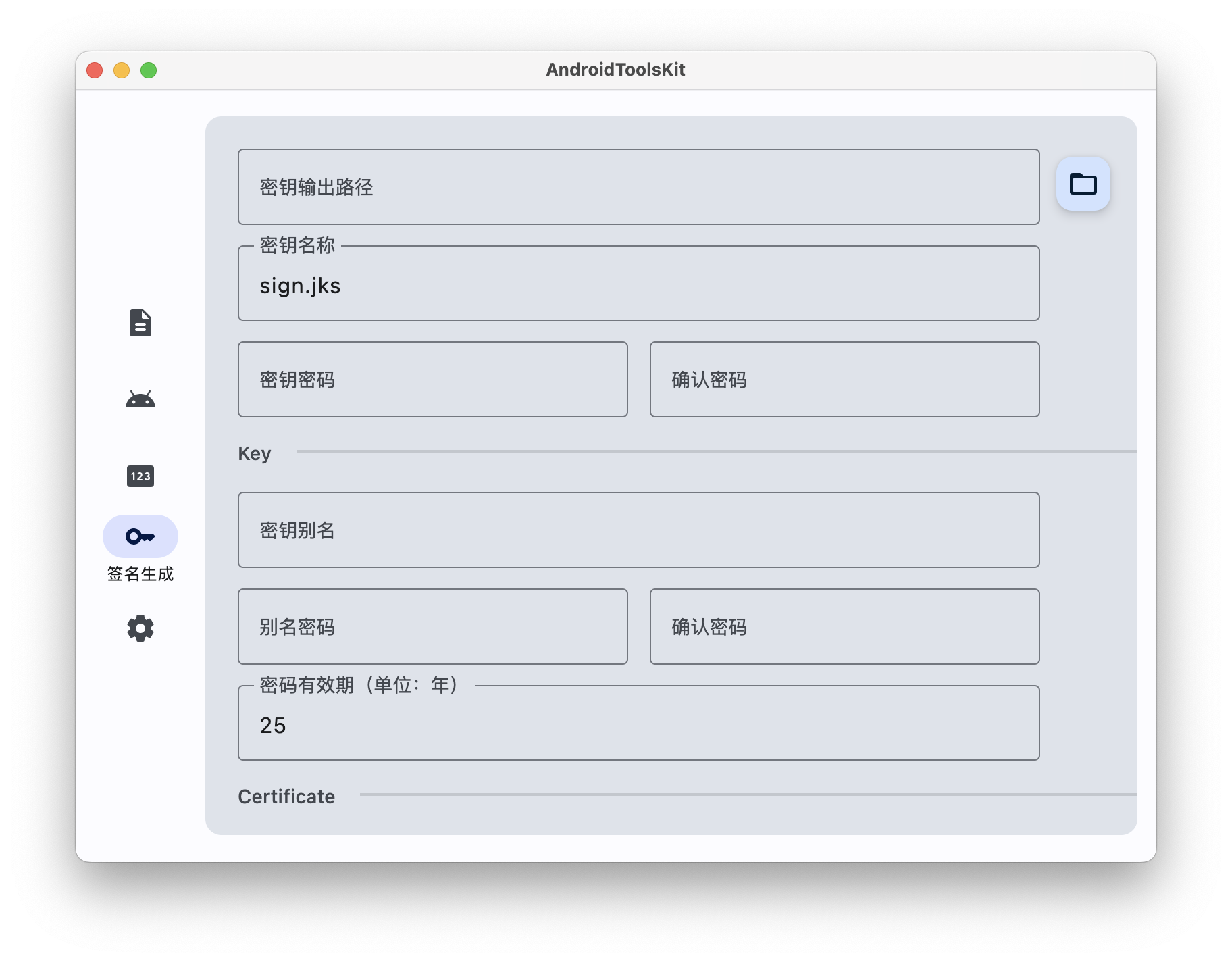Select the 123 numbers sidebar icon
1232x962 pixels.
tap(140, 476)
